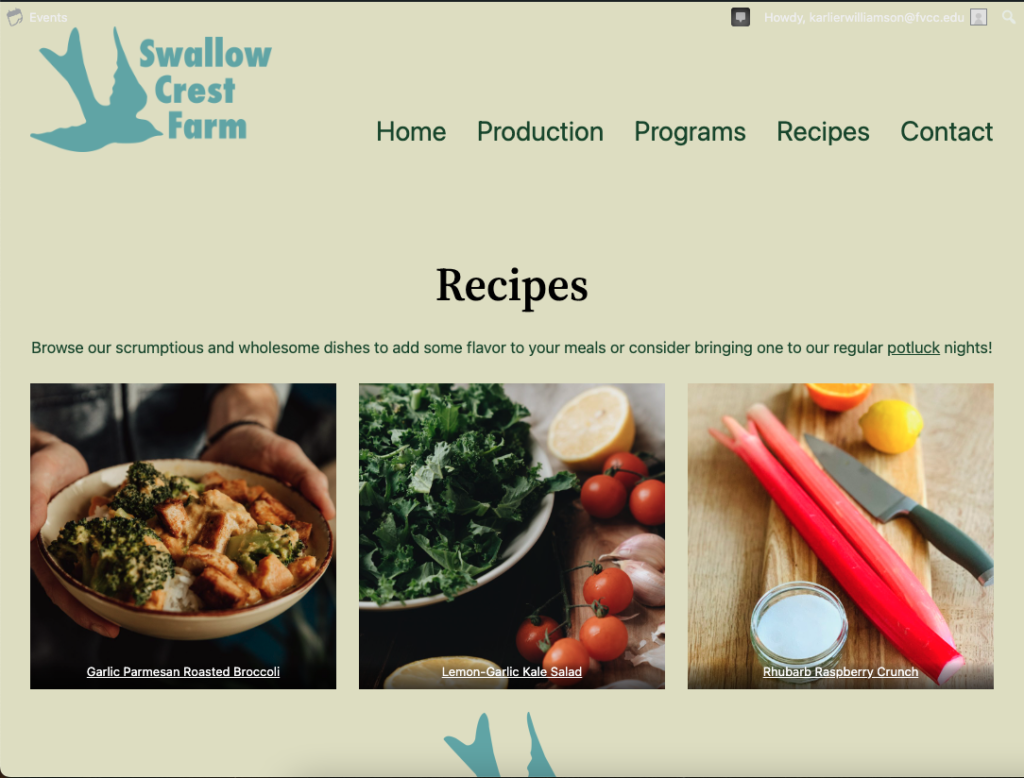Follow the potluck link in the intro text
This screenshot has width=1024, height=778.
[913, 348]
